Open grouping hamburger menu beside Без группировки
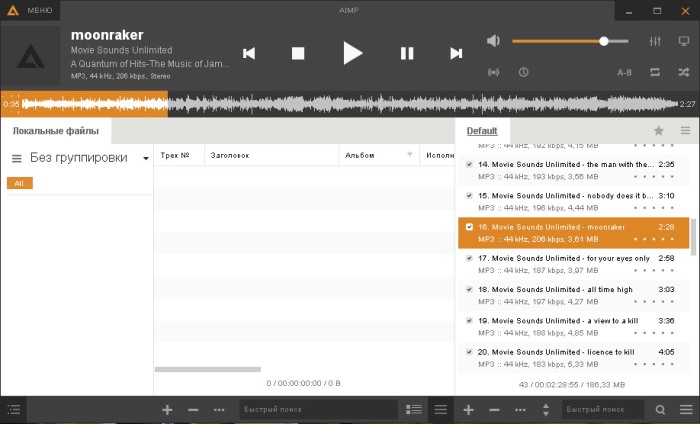The width and height of the screenshot is (700, 424). point(17,158)
